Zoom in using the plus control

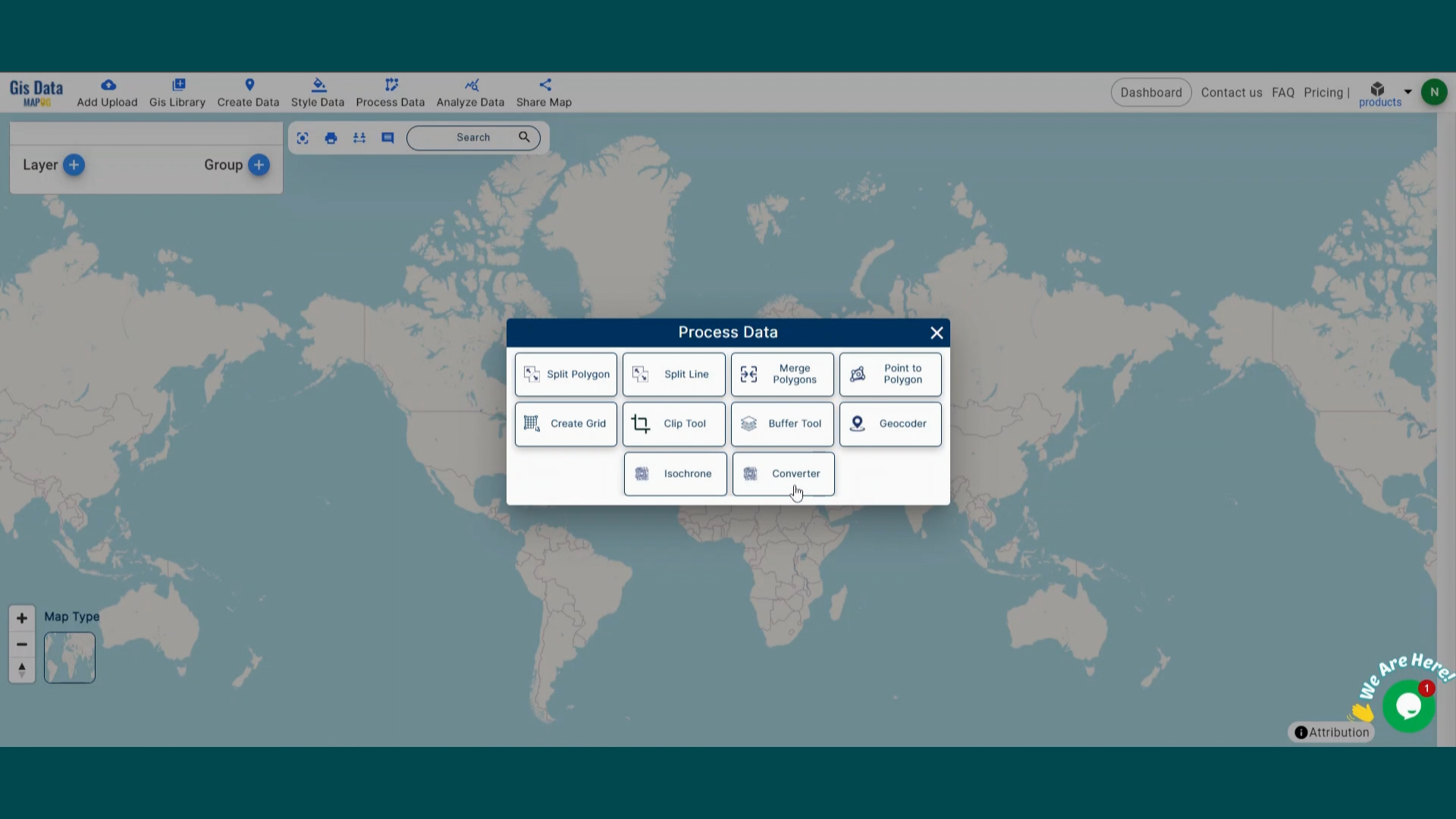coord(21,618)
